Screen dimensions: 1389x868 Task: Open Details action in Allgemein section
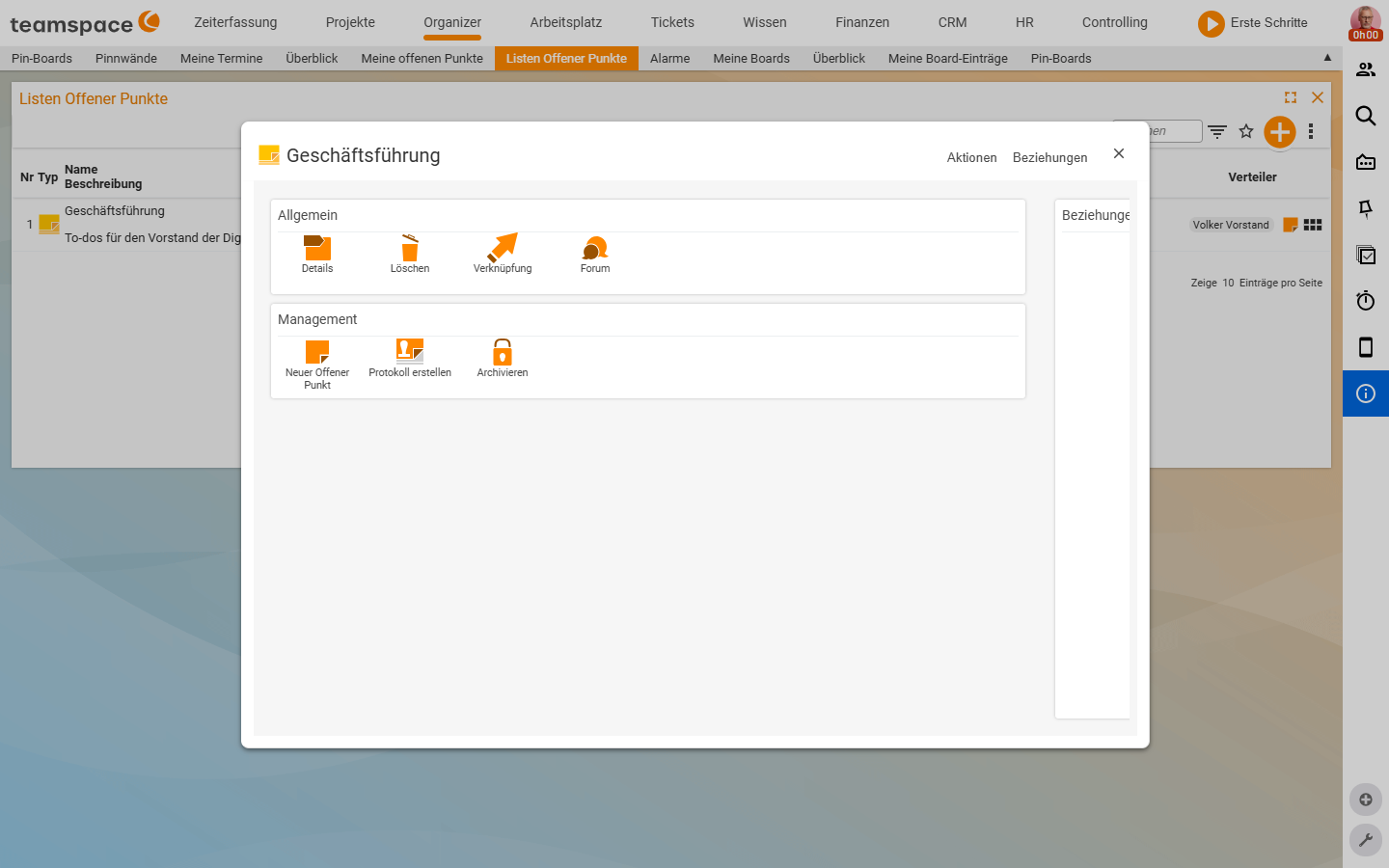tap(317, 254)
